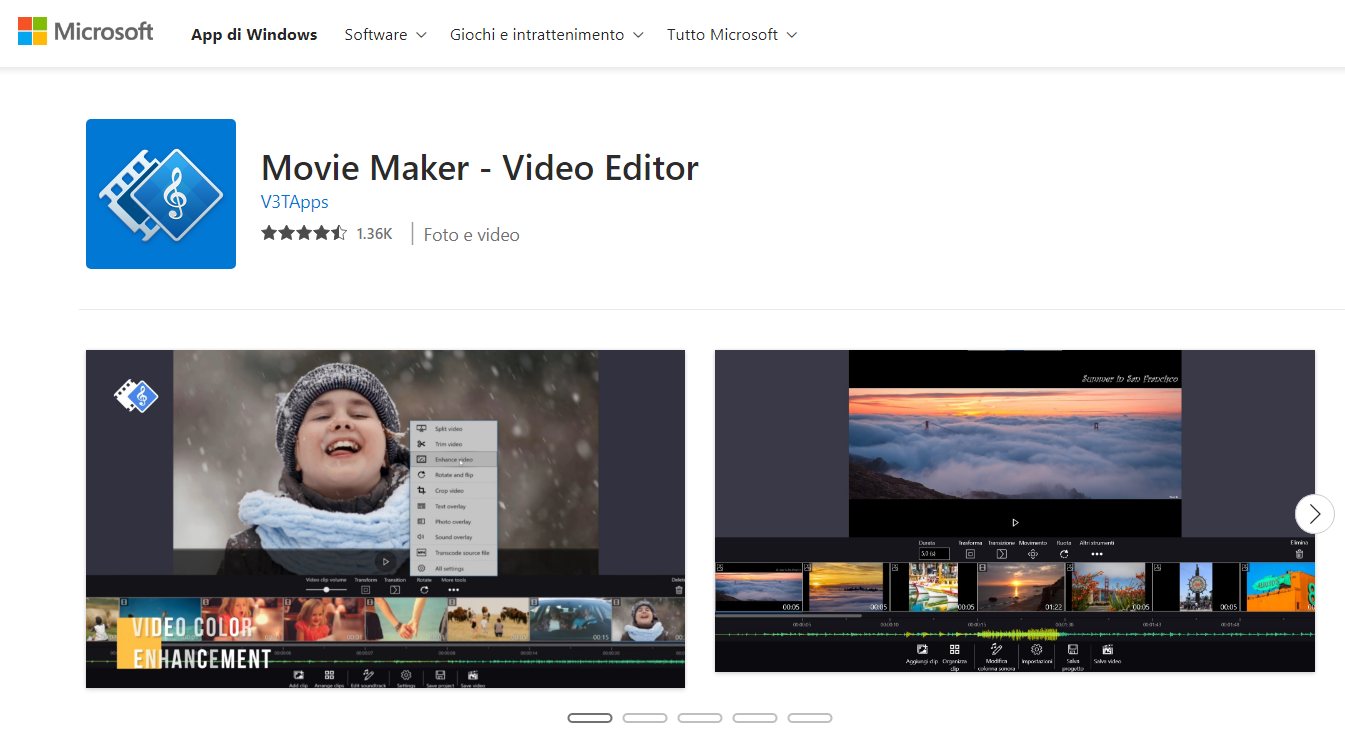Click the Movie Maker app icon
The height and width of the screenshot is (745, 1345).
pos(161,194)
